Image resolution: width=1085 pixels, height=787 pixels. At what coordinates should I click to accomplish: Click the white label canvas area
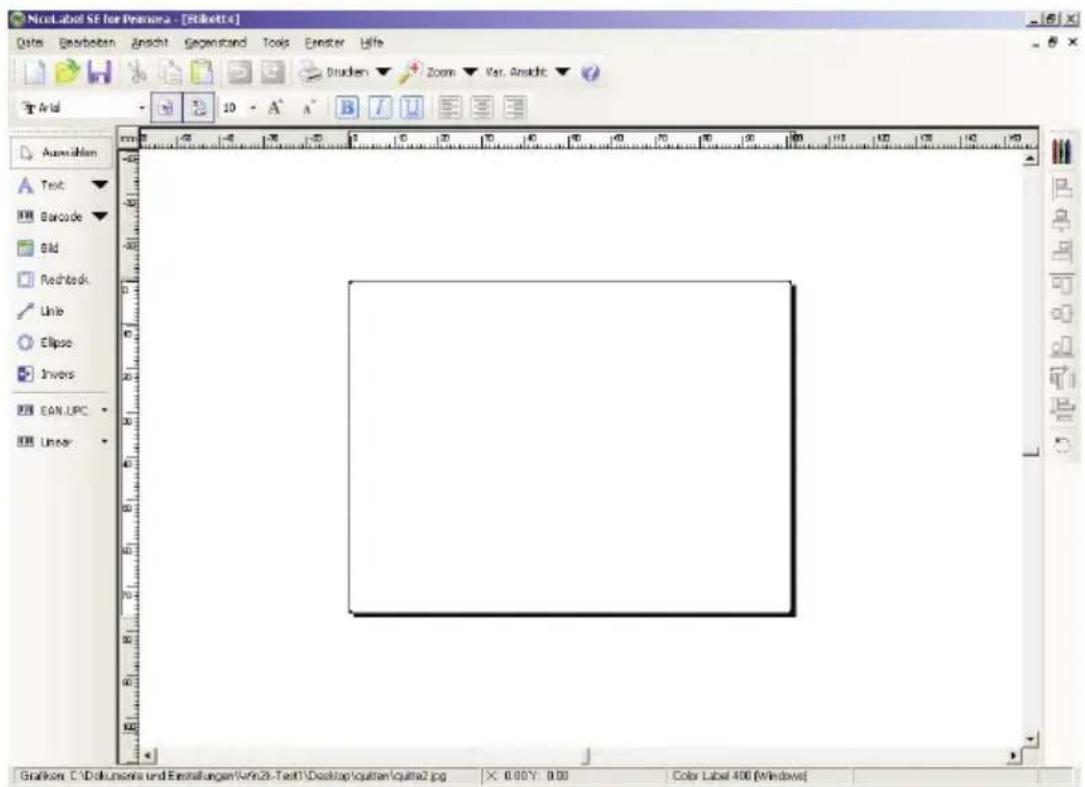(569, 446)
